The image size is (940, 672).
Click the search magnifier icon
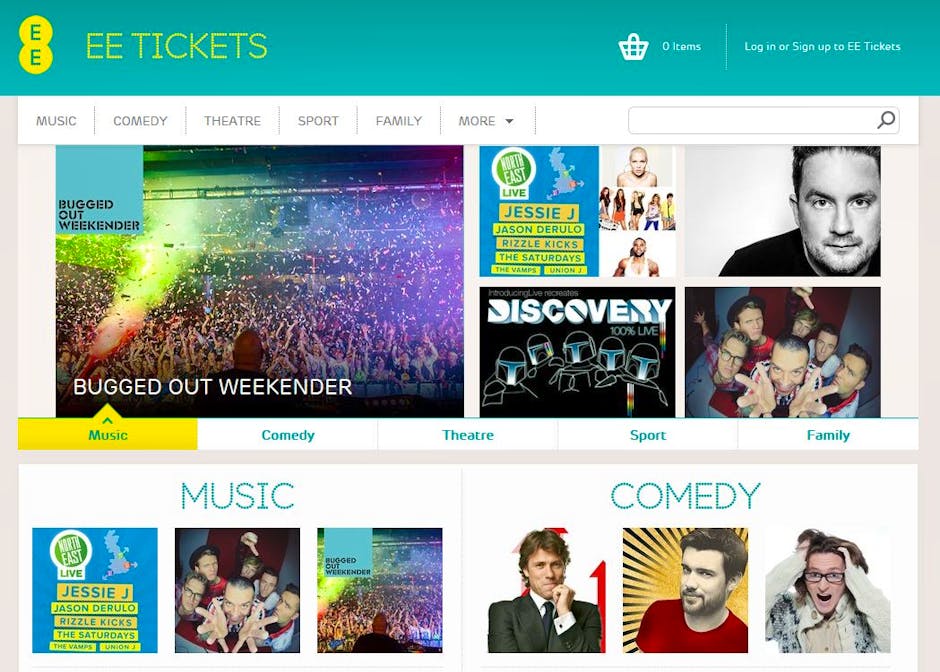(886, 120)
